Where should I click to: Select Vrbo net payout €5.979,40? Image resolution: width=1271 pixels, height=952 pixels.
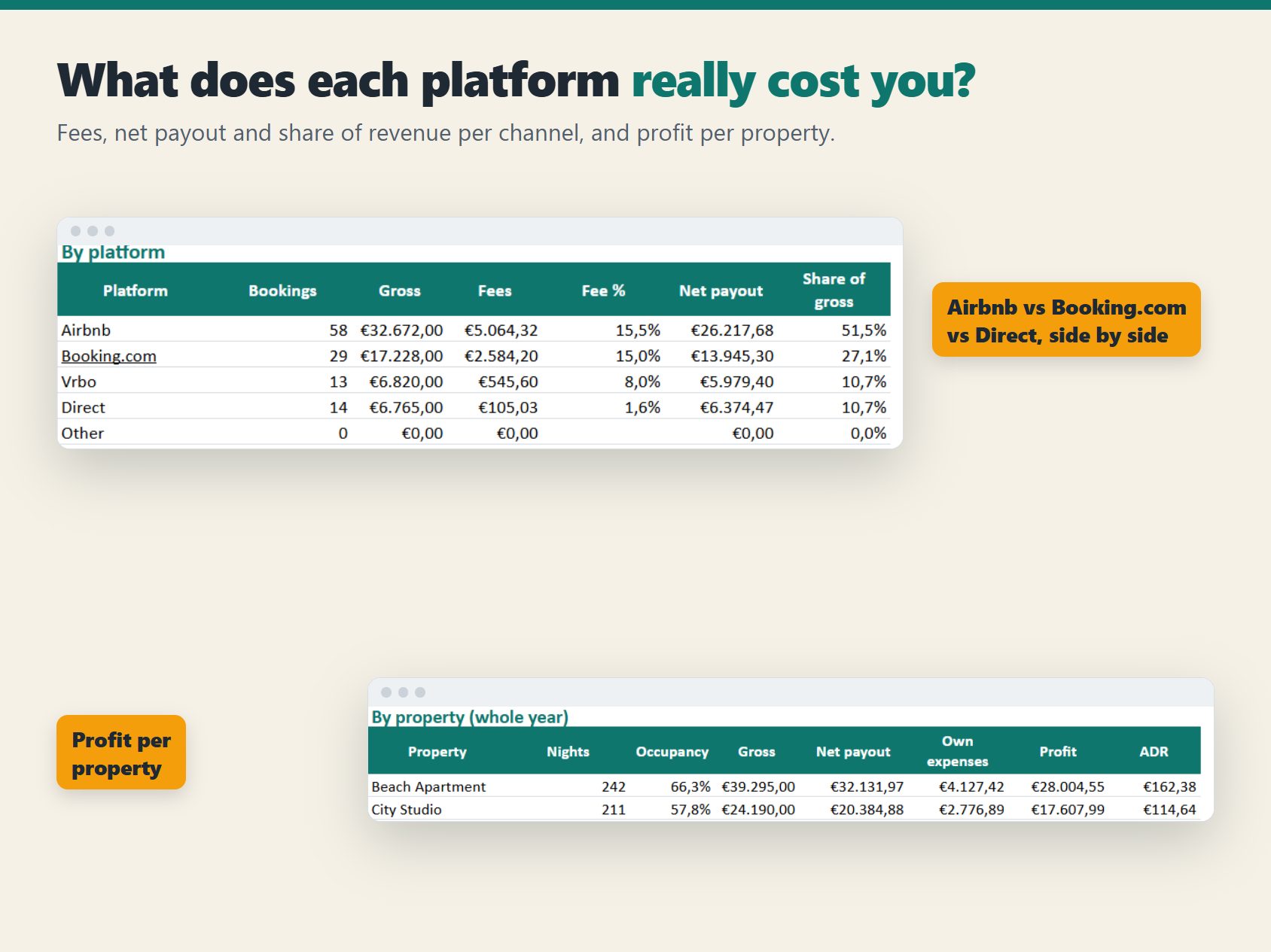click(736, 382)
